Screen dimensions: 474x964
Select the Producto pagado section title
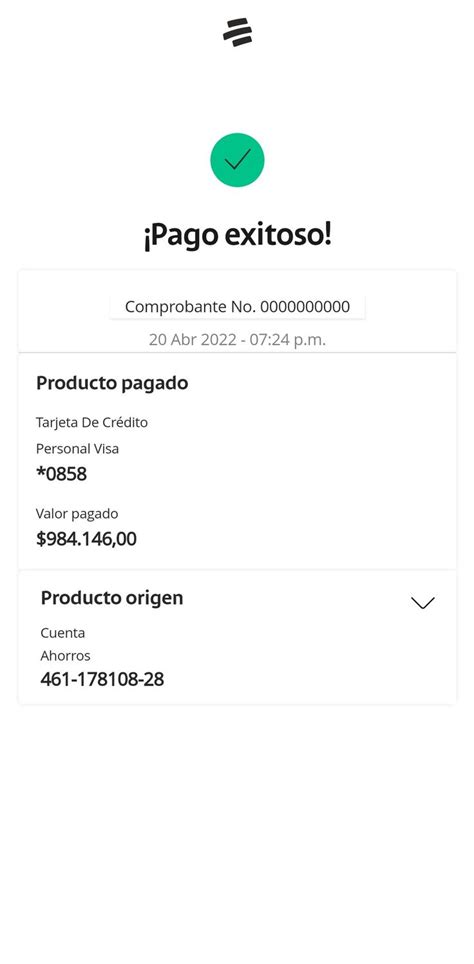(x=112, y=383)
